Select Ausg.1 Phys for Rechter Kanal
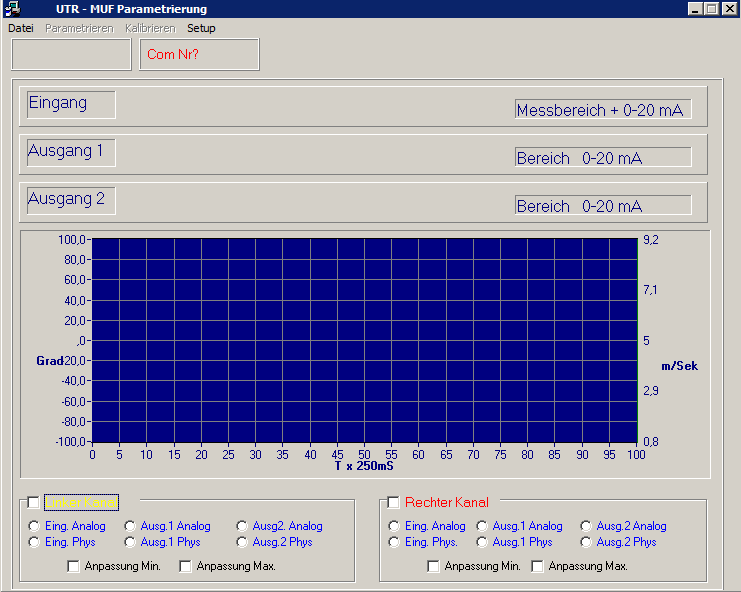 [x=482, y=542]
